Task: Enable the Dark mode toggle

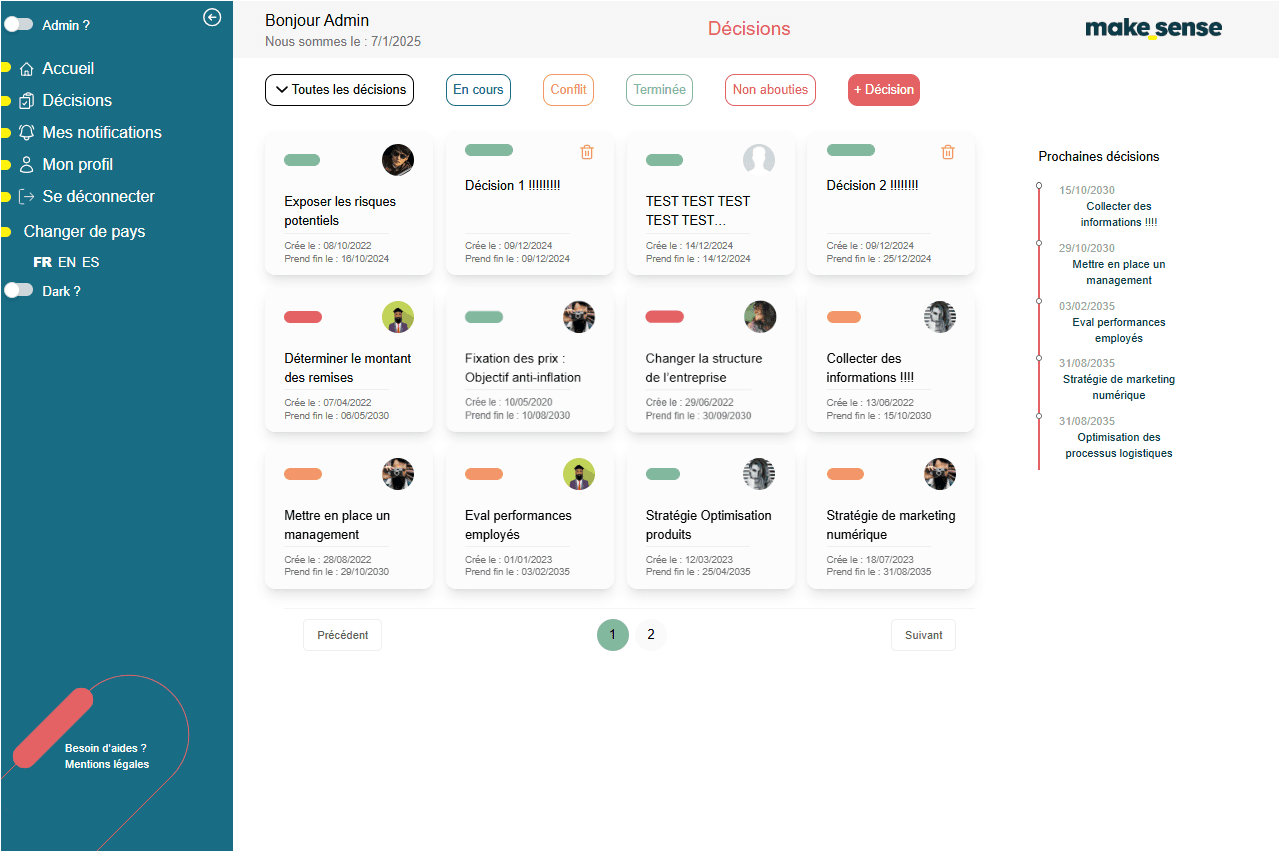Action: click(20, 290)
